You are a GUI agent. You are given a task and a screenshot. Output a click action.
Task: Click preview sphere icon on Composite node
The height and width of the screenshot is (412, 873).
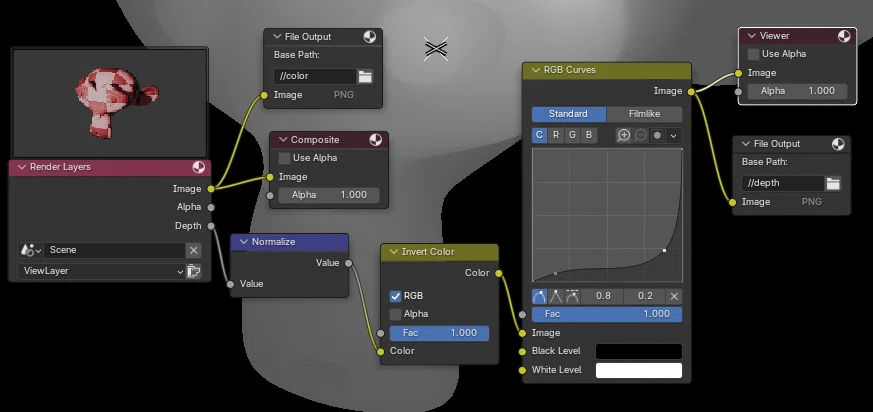(x=376, y=140)
